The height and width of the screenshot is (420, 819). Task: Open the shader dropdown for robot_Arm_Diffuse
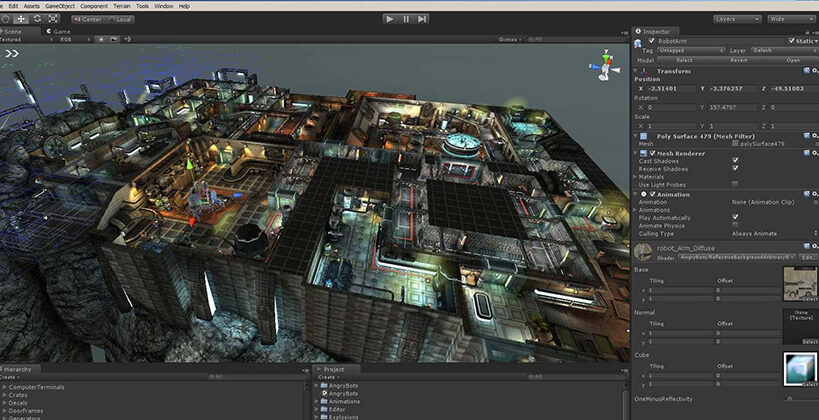(737, 257)
